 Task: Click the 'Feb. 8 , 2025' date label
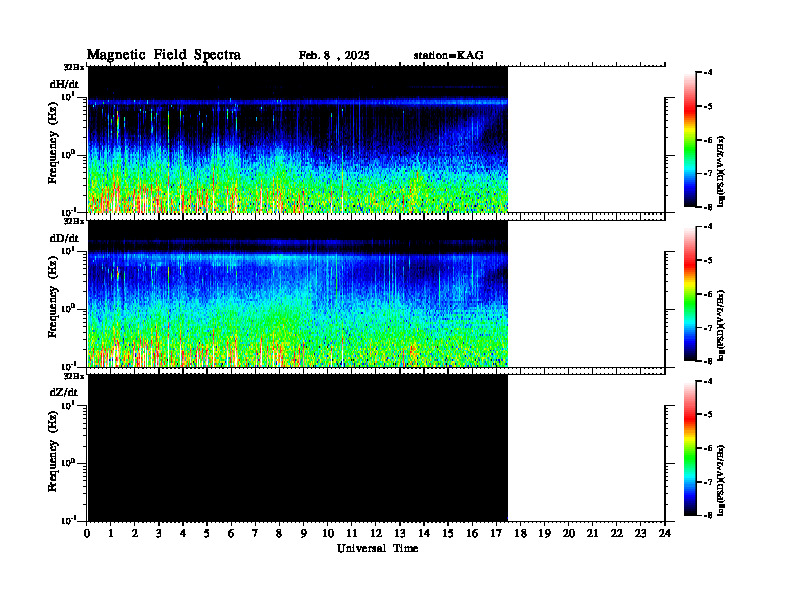click(x=334, y=56)
